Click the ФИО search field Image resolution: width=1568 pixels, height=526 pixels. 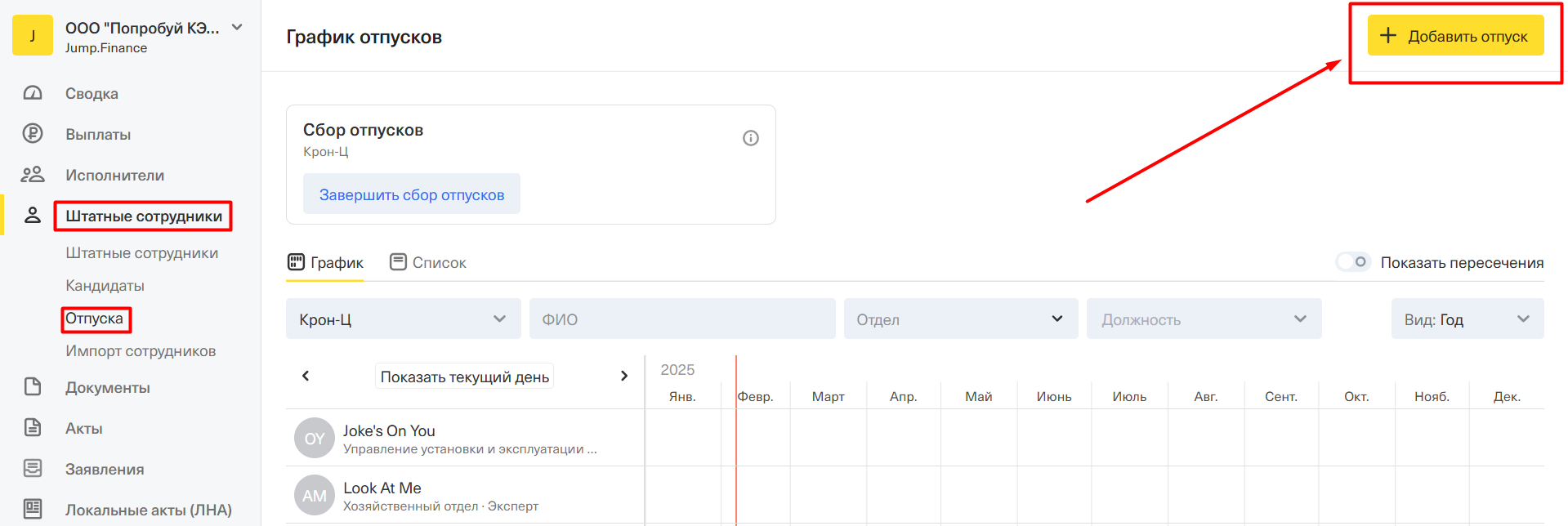pos(681,319)
